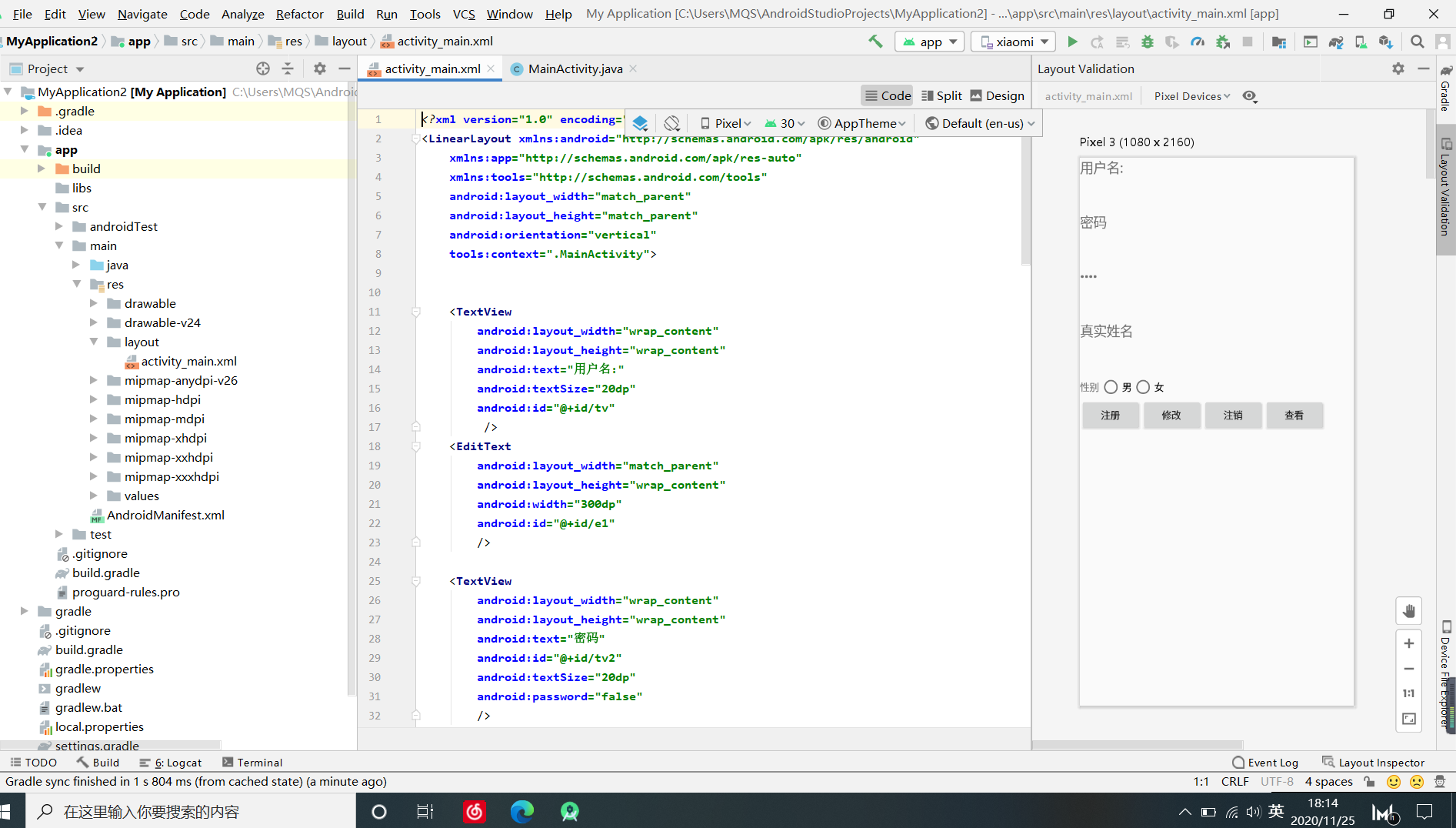Image resolution: width=1456 pixels, height=828 pixels.
Task: Open the Profile app gauge icon
Action: 1198,42
